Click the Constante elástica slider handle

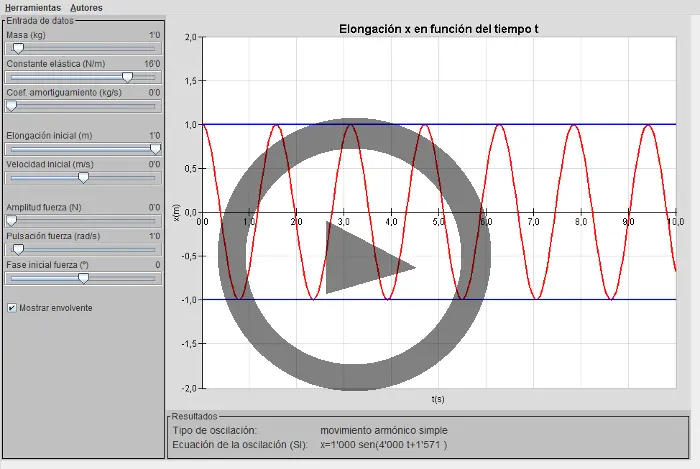(127, 76)
